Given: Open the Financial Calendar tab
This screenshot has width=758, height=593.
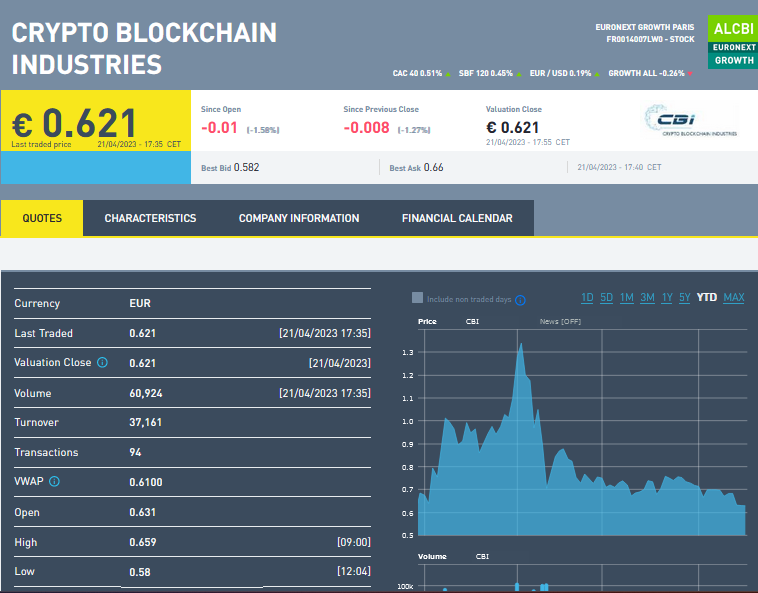Looking at the screenshot, I should point(457,218).
